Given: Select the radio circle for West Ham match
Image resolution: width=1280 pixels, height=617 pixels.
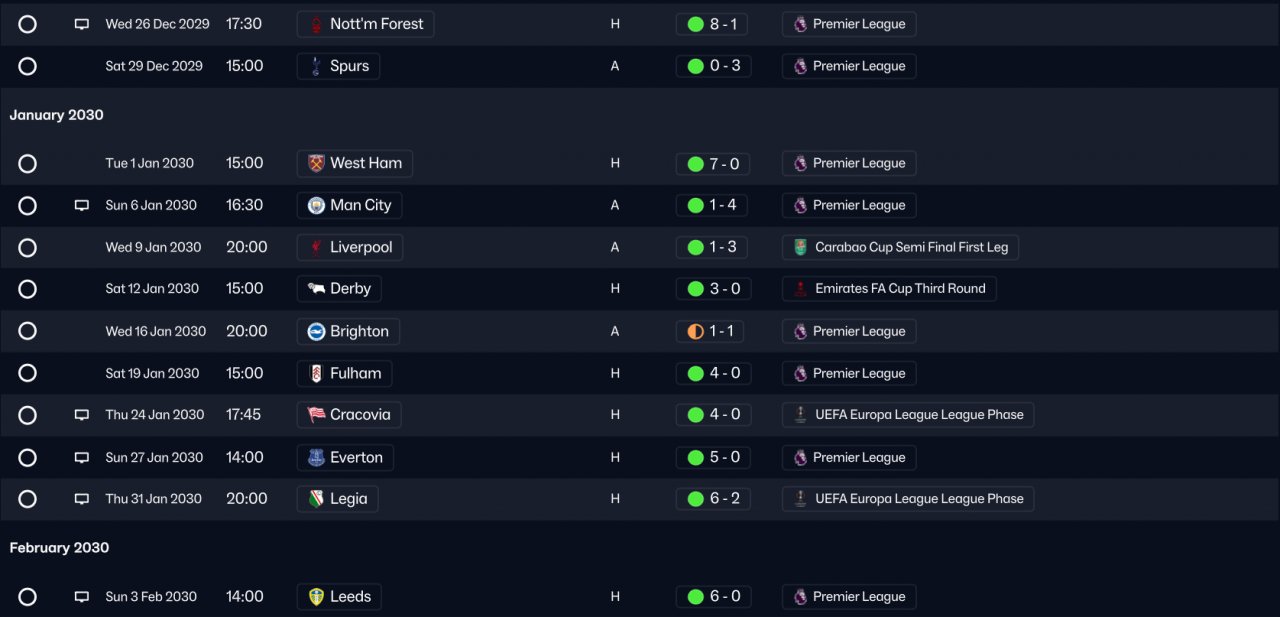Looking at the screenshot, I should point(28,163).
